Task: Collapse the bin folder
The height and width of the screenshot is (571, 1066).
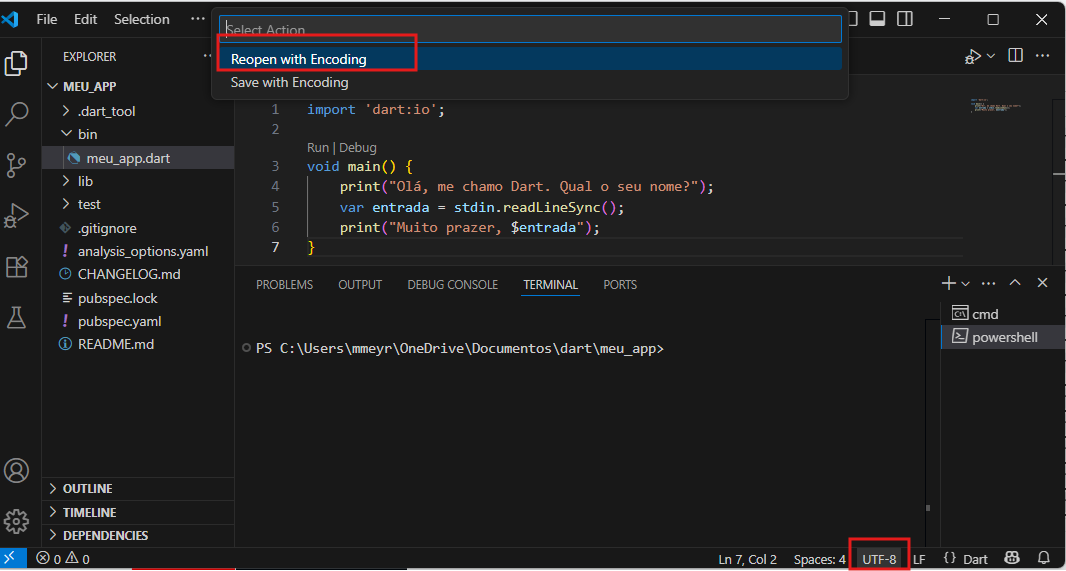Action: coord(66,135)
